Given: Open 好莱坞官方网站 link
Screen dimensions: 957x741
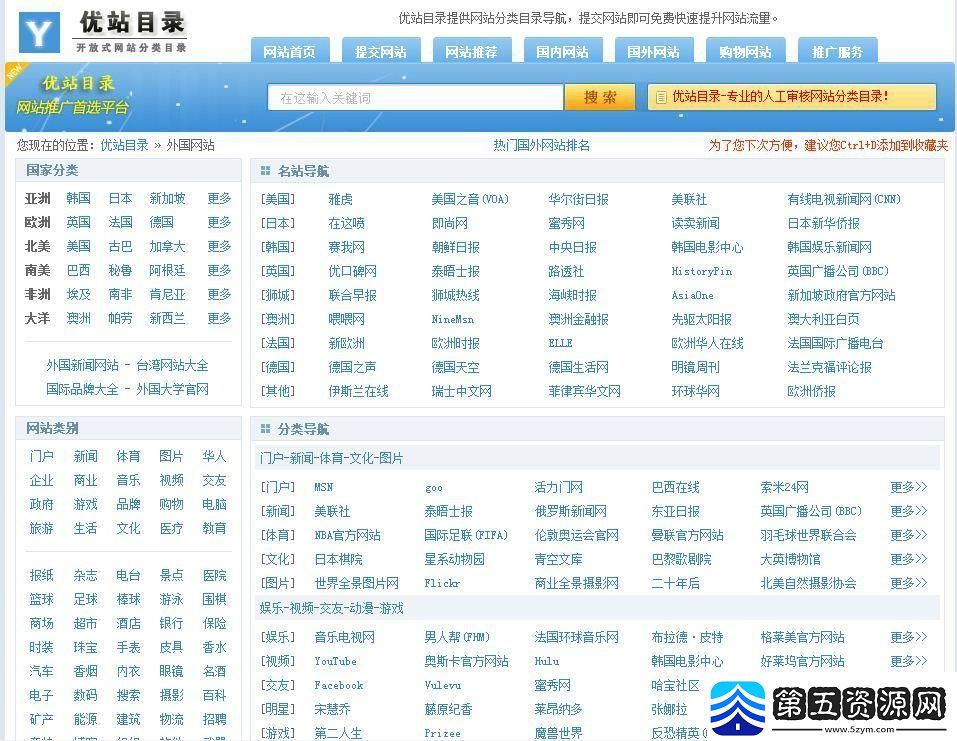Looking at the screenshot, I should [803, 661].
